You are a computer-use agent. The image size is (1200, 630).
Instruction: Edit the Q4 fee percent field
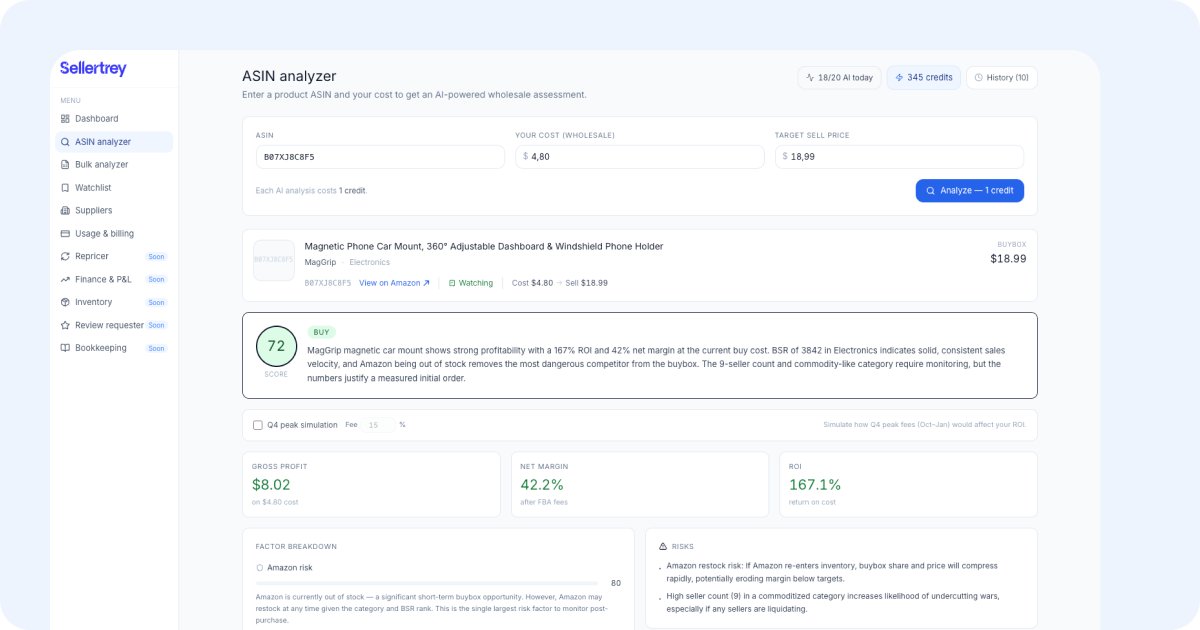(377, 425)
